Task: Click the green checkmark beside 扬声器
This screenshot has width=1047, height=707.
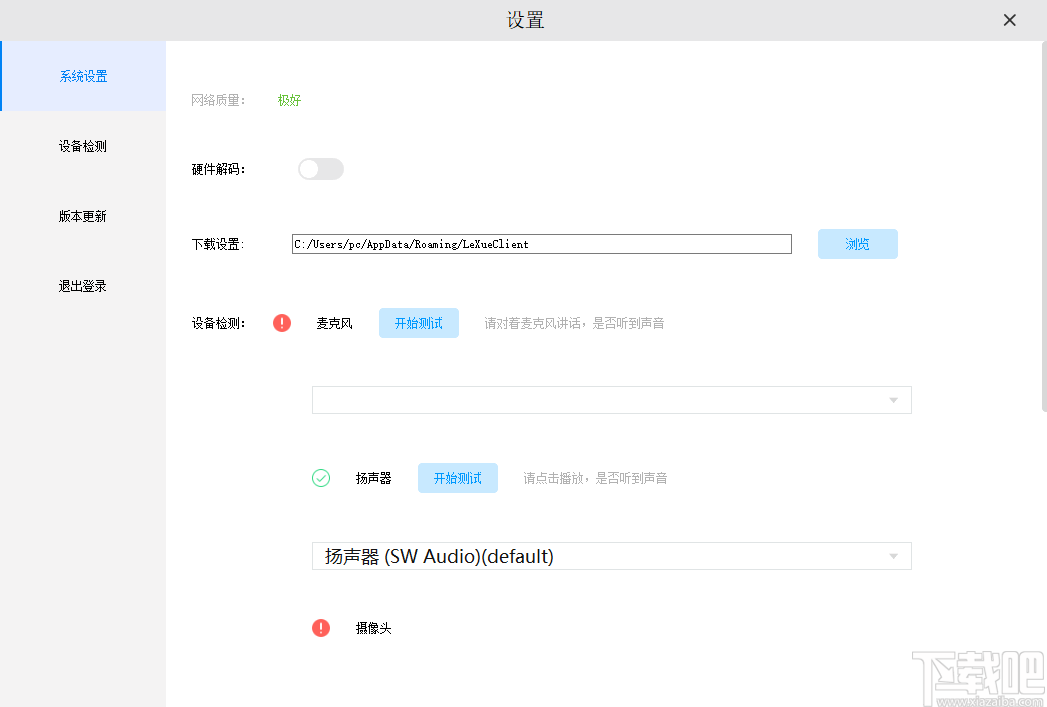Action: 320,478
